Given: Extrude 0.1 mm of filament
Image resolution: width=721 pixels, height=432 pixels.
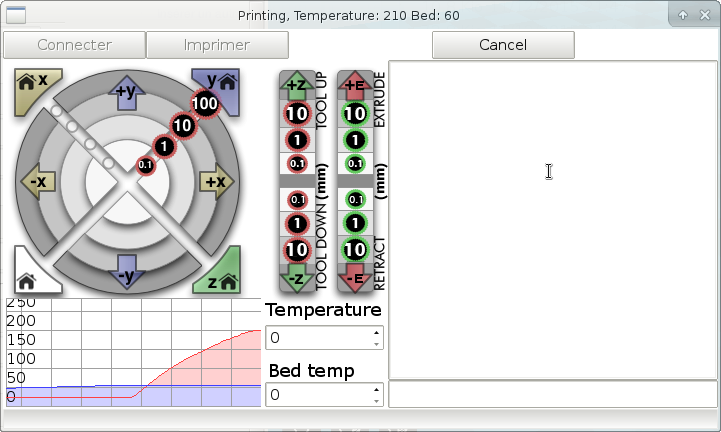Looking at the screenshot, I should tap(355, 163).
